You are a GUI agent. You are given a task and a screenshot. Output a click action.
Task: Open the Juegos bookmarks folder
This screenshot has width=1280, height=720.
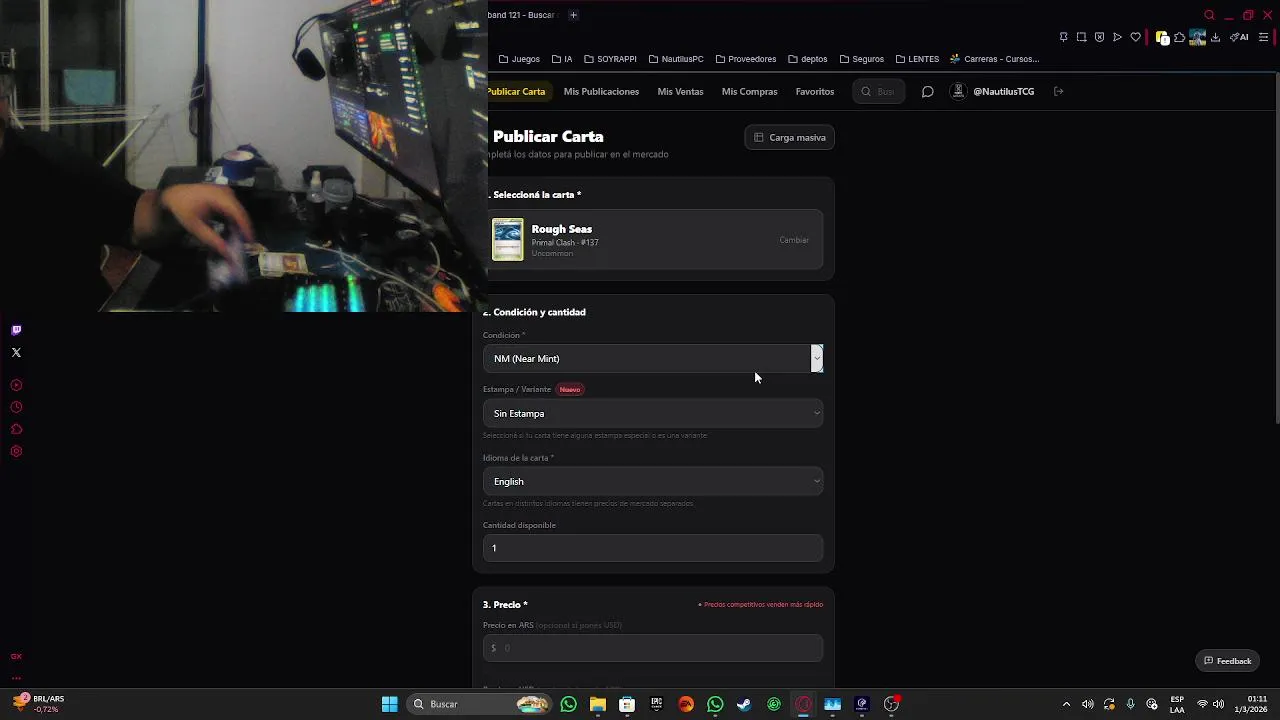click(519, 59)
